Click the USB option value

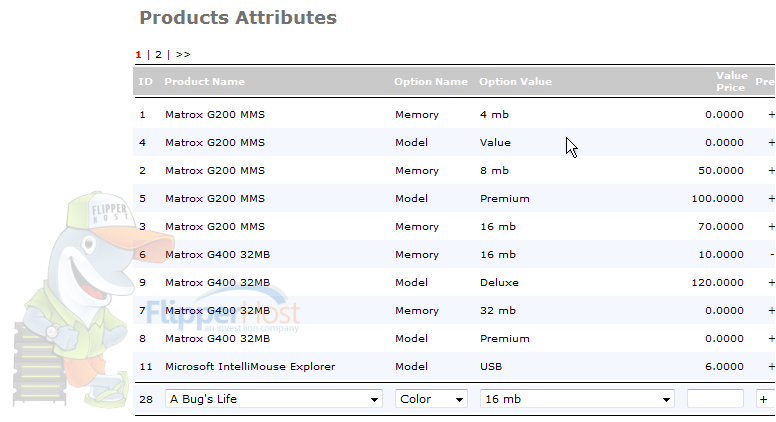point(490,367)
